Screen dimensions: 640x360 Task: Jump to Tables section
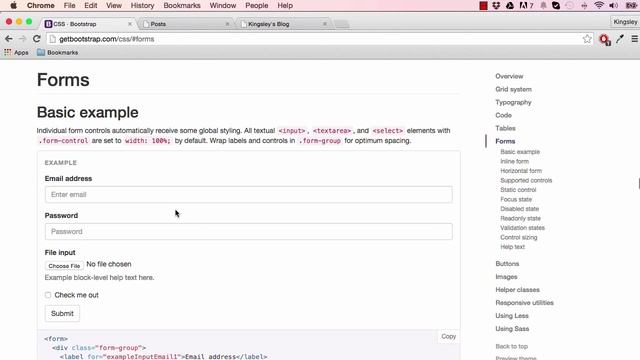coord(505,128)
